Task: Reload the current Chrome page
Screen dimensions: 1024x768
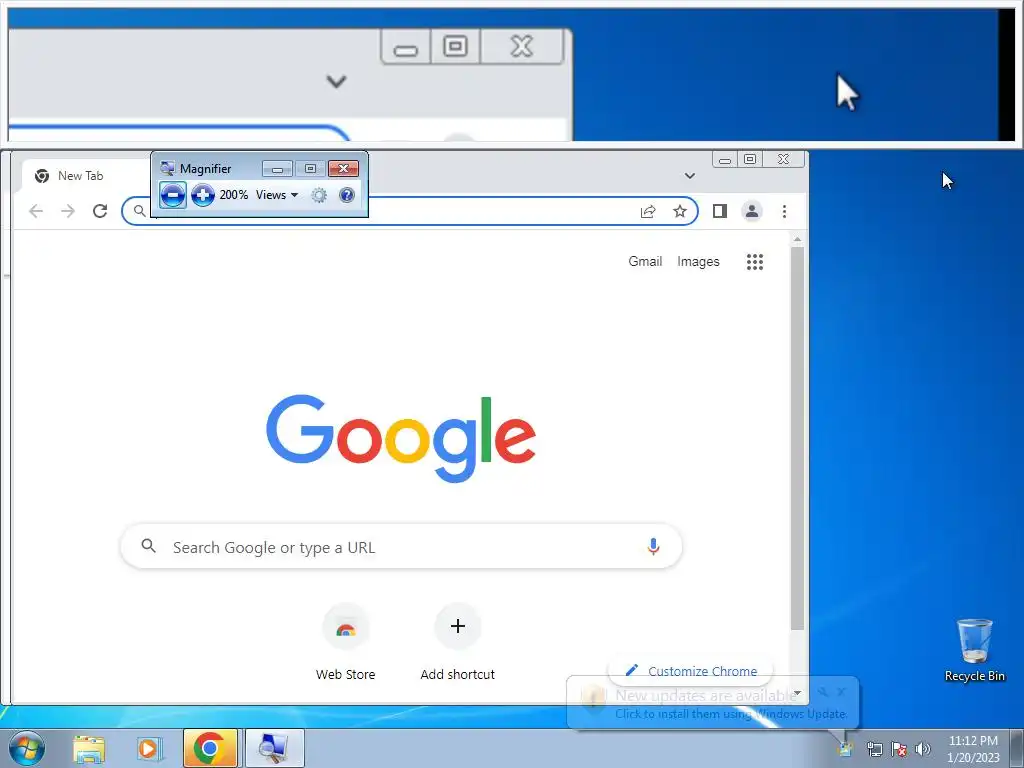Action: [100, 211]
